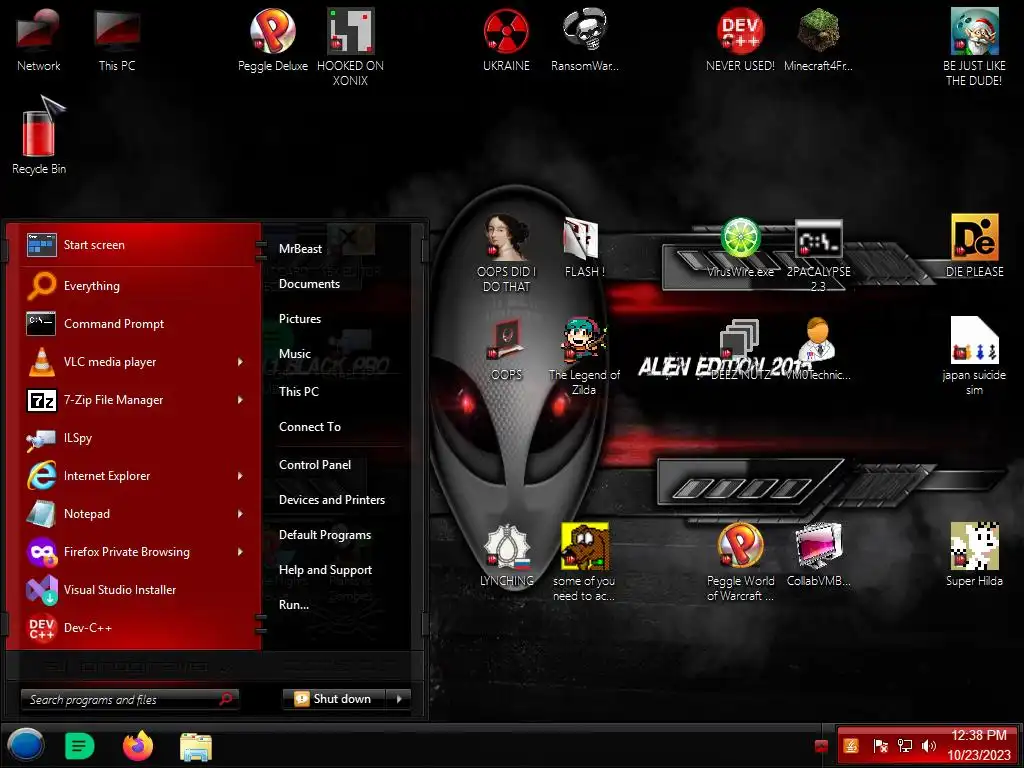This screenshot has width=1024, height=768.
Task: Open the Peggle Deluxe desktop icon
Action: pos(272,40)
